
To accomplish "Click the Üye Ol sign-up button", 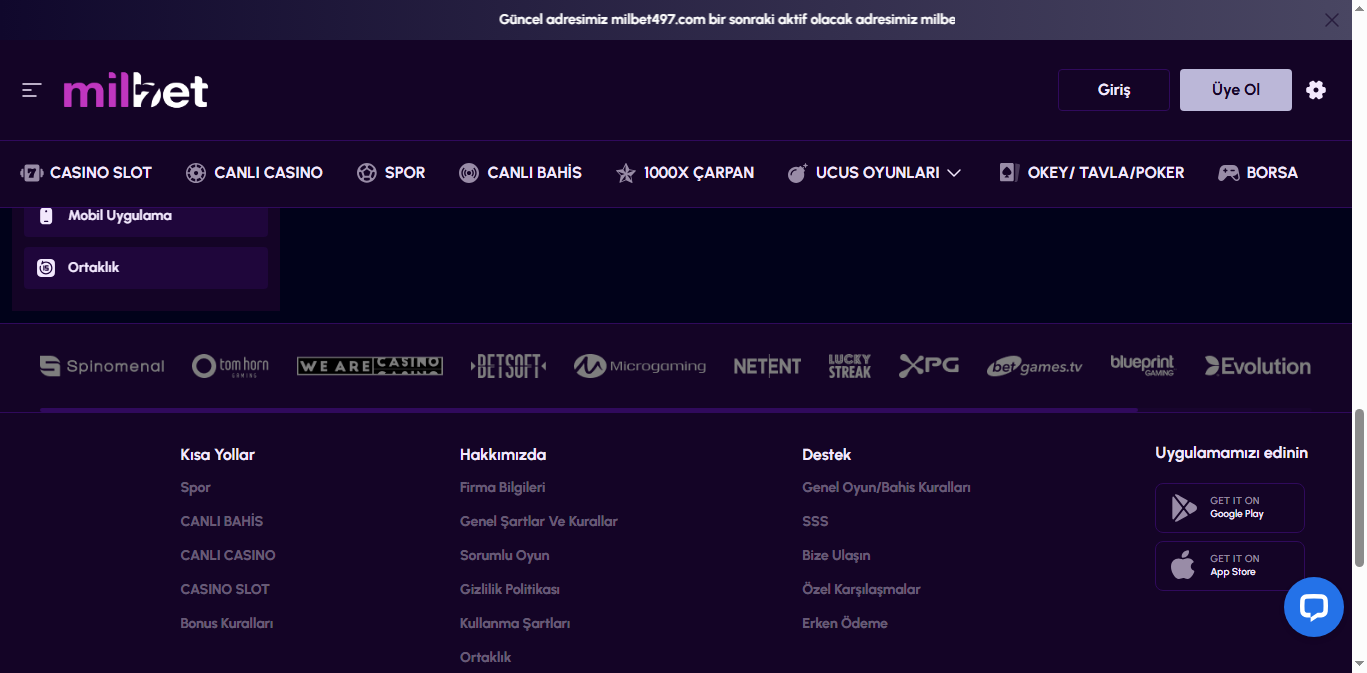I will pos(1236,90).
